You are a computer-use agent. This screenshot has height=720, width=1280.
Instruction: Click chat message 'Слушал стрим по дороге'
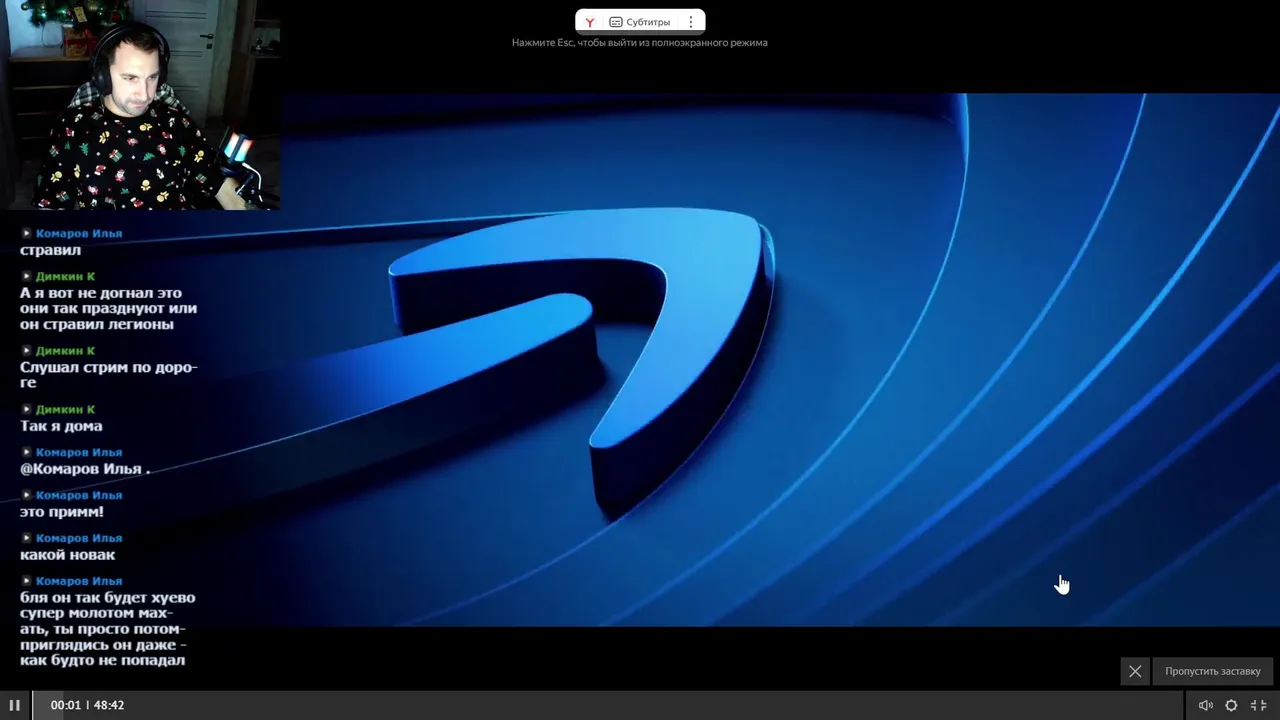(x=109, y=374)
